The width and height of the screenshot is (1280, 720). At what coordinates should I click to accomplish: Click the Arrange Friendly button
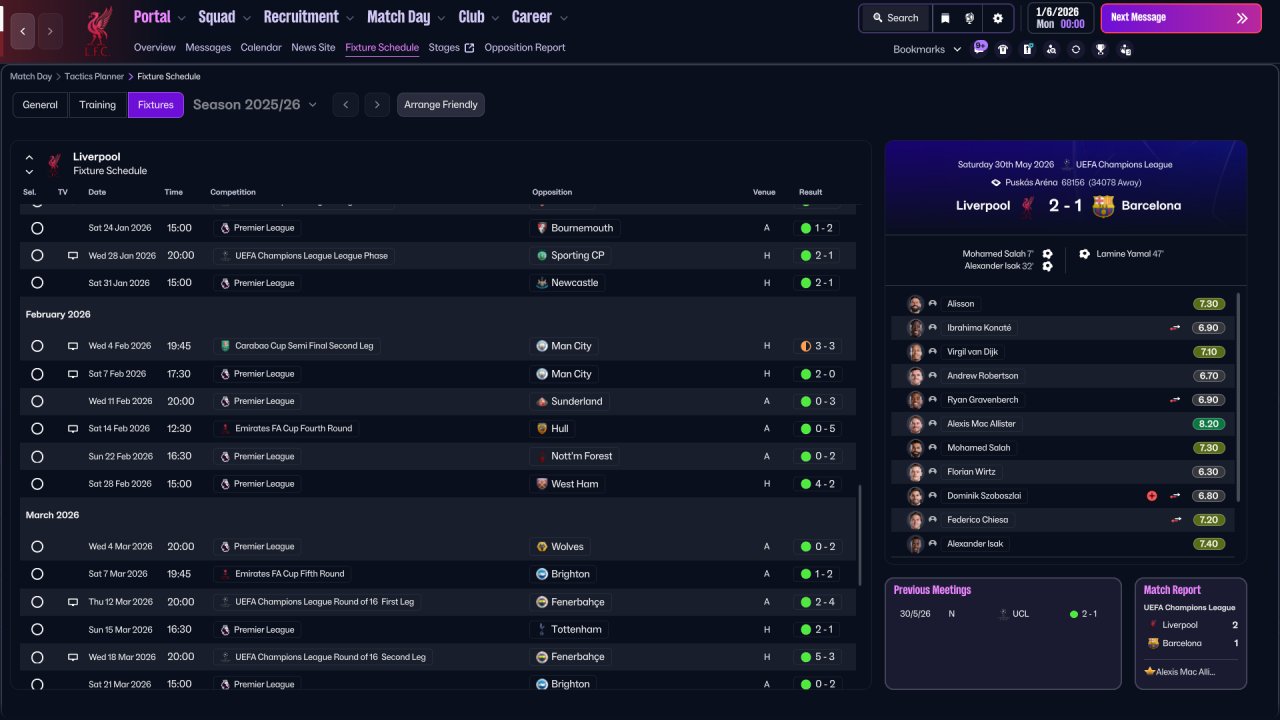[441, 105]
